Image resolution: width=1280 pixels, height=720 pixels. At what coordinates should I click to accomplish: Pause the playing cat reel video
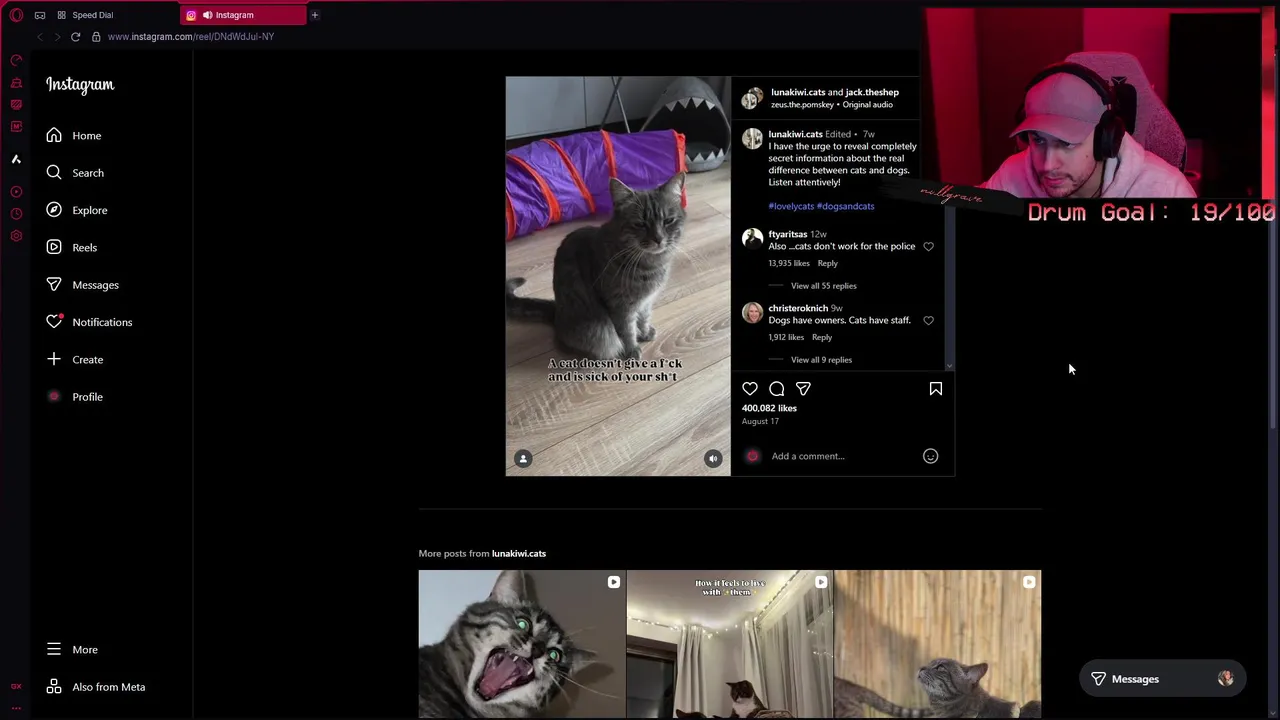[618, 276]
